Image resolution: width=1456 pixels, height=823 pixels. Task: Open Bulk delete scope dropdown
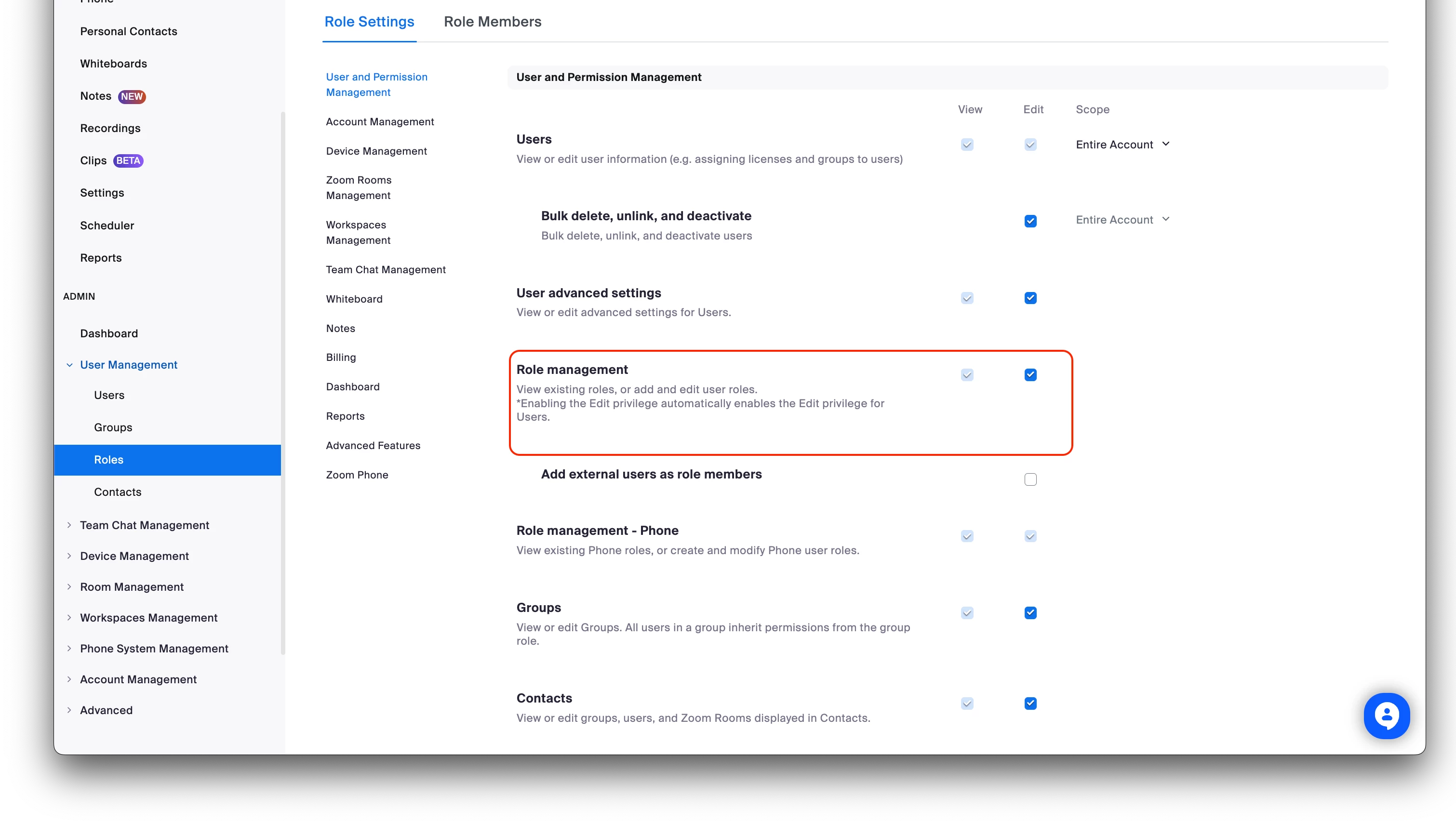[x=1122, y=220]
